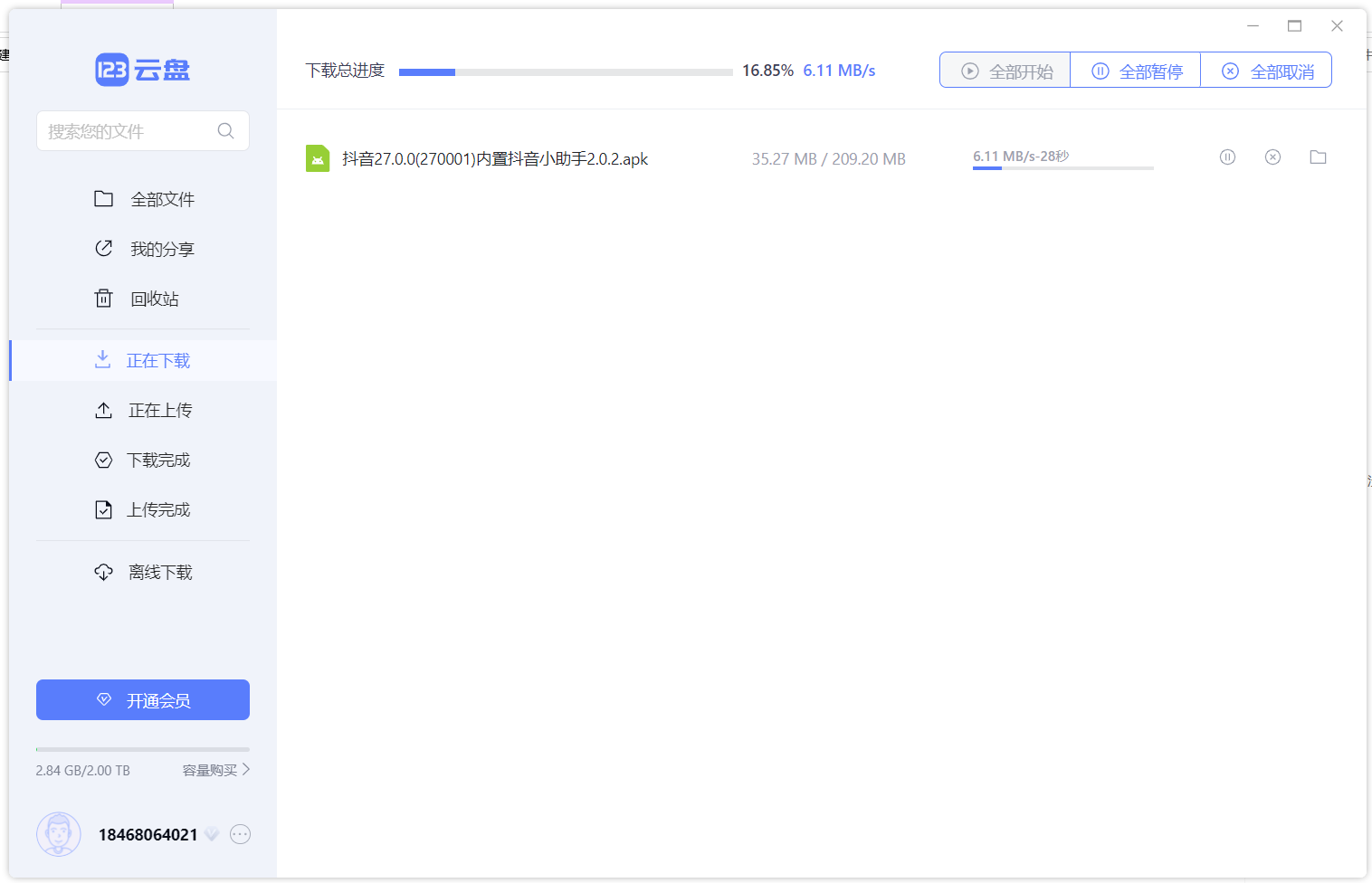Open 我的分享 in the sidebar
Screen dimensions: 1372x883
pos(143,249)
